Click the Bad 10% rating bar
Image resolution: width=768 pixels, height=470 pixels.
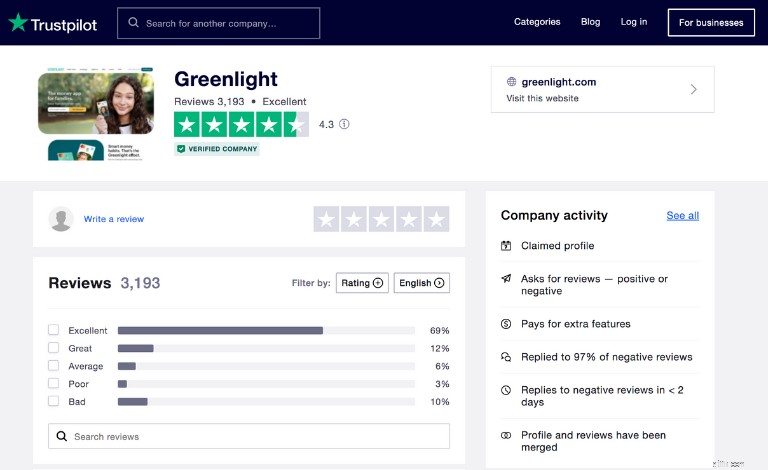pos(266,401)
